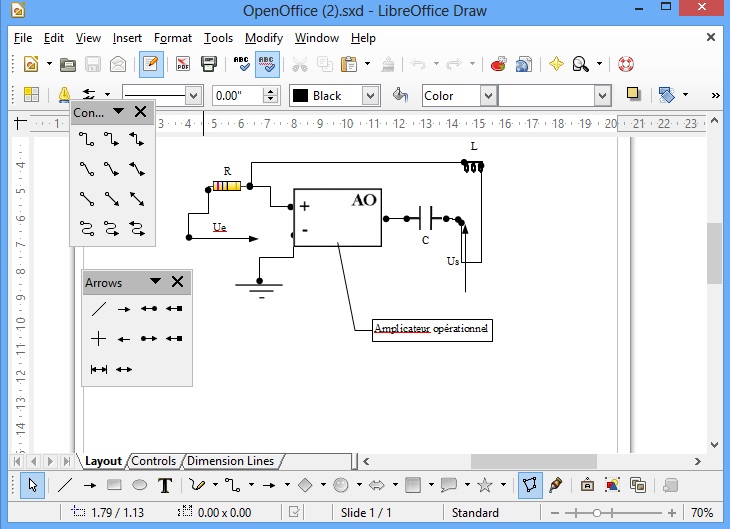The width and height of the screenshot is (730, 529).
Task: Toggle AutoSpellcheck button
Action: (x=267, y=64)
